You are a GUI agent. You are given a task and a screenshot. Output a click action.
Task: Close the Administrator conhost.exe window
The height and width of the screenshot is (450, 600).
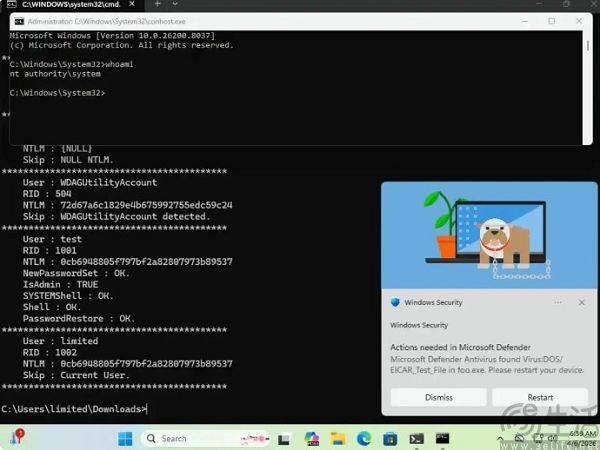click(579, 21)
